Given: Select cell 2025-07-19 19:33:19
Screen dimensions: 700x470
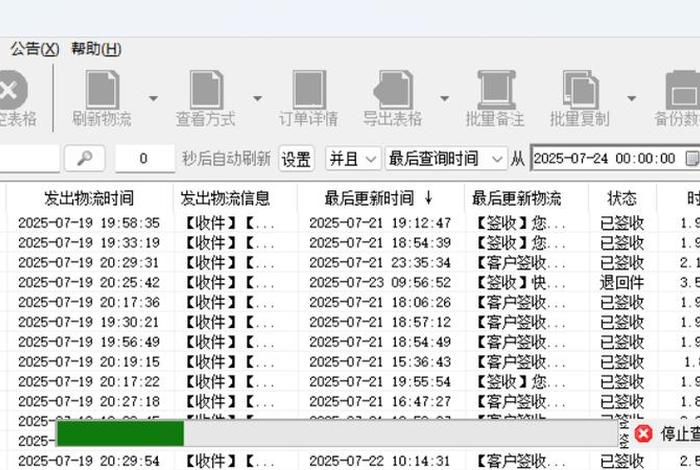Looking at the screenshot, I should (x=89, y=243).
